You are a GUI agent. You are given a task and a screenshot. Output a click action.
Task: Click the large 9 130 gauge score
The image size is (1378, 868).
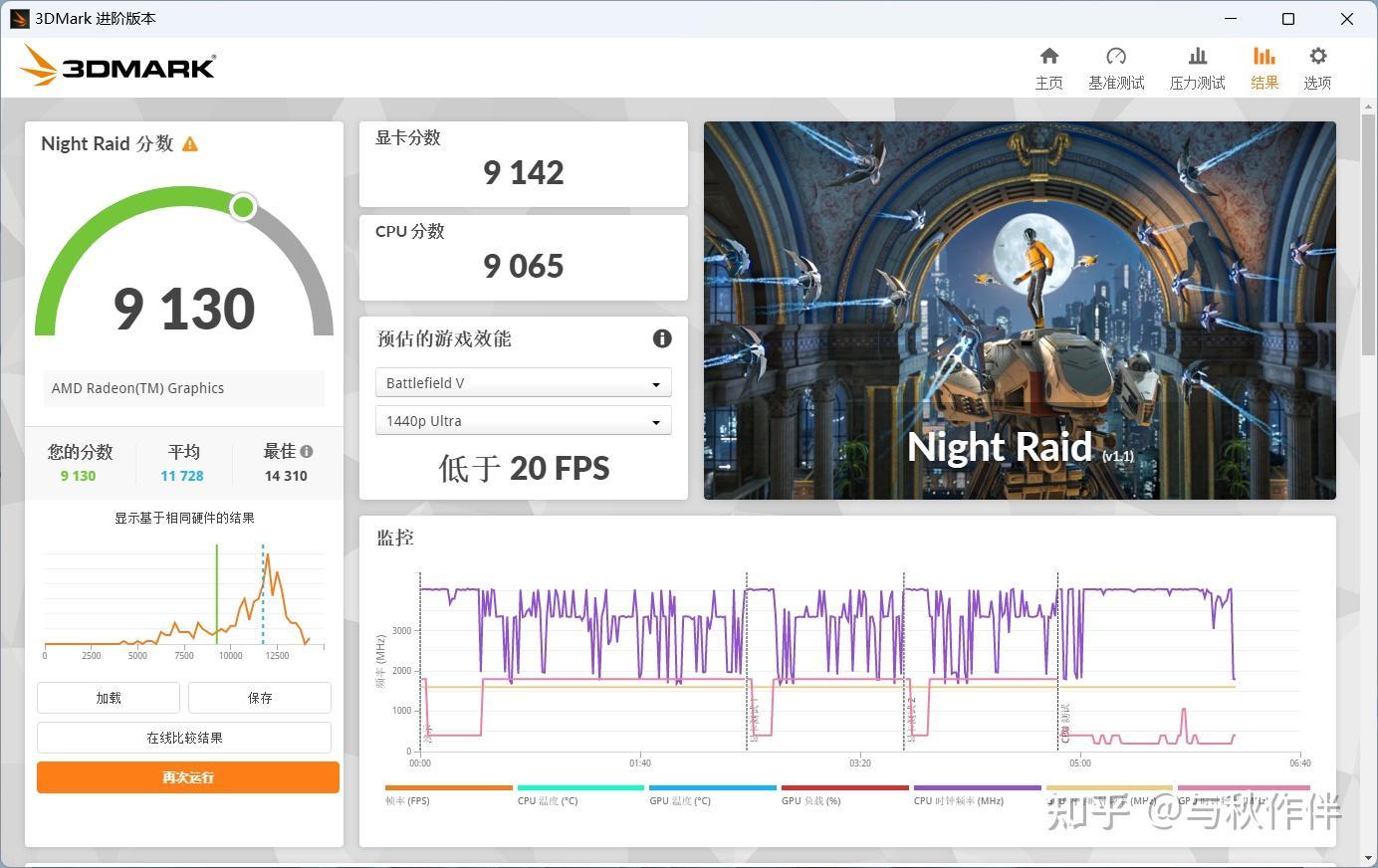(x=184, y=309)
